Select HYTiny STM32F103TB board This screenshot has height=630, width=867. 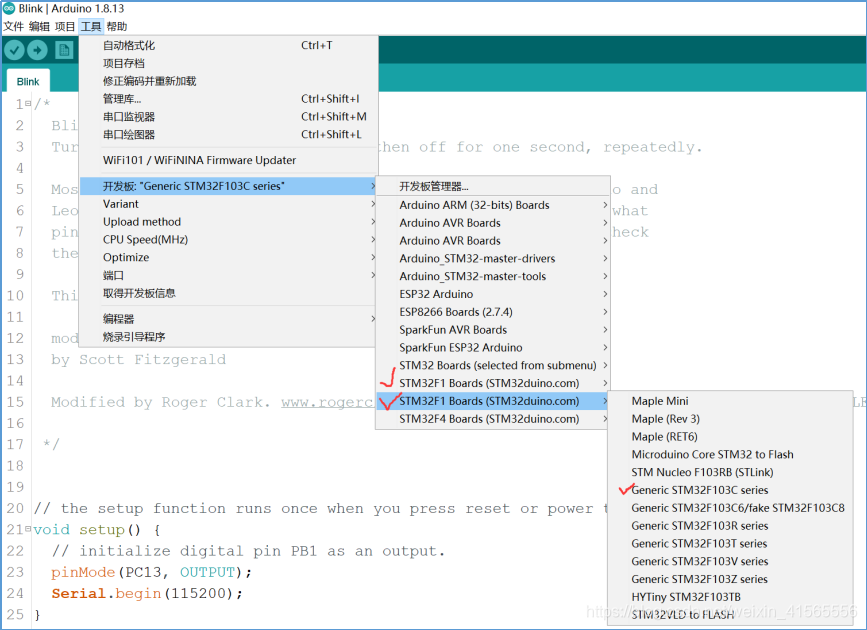[x=730, y=597]
